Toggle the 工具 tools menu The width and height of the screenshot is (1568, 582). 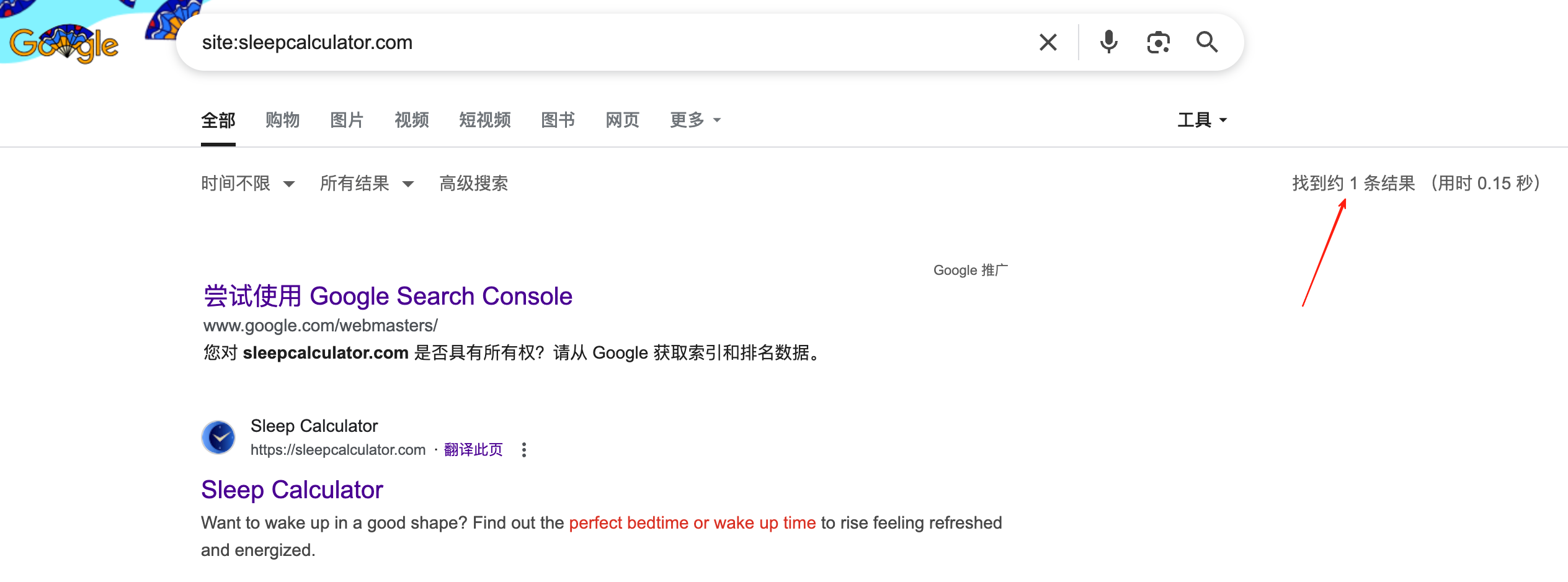1202,120
